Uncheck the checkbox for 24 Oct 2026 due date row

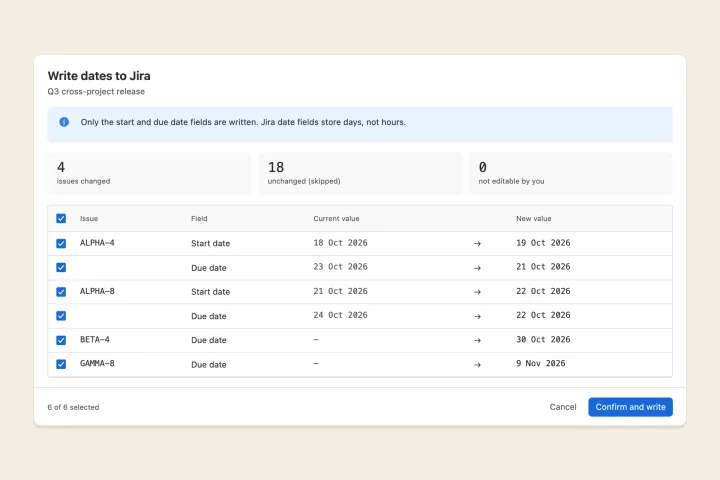pos(61,316)
